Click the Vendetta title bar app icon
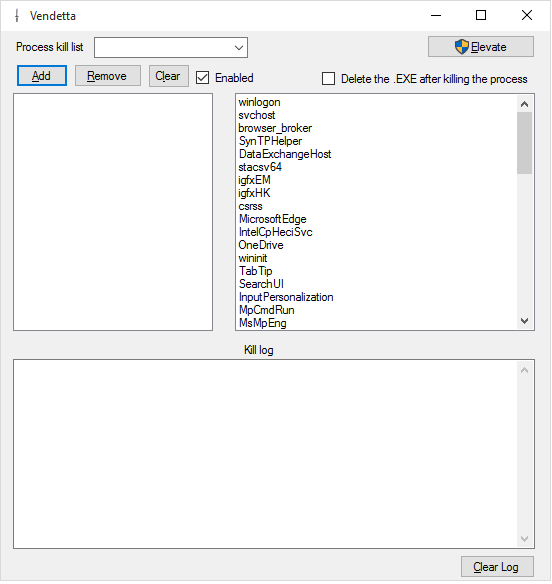Viewport: 552px width, 584px height. coord(17,16)
